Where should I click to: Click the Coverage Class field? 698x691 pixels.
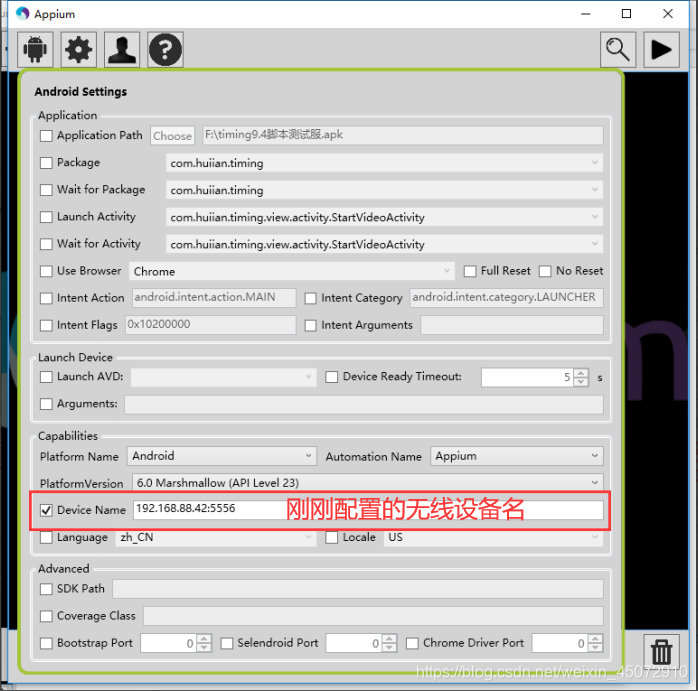[x=373, y=616]
